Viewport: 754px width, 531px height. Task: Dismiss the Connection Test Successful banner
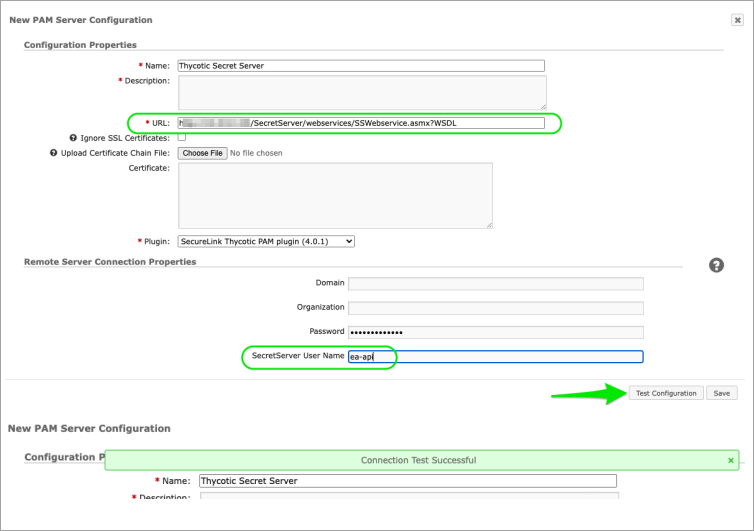[x=731, y=460]
